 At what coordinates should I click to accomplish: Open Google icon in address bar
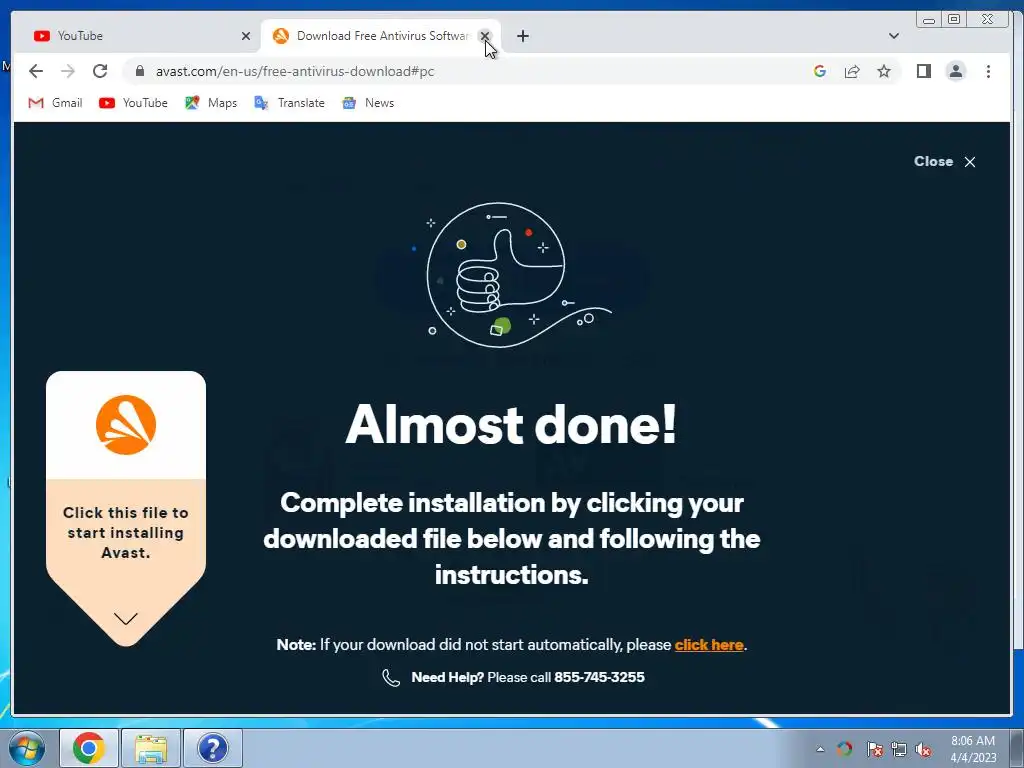click(820, 71)
